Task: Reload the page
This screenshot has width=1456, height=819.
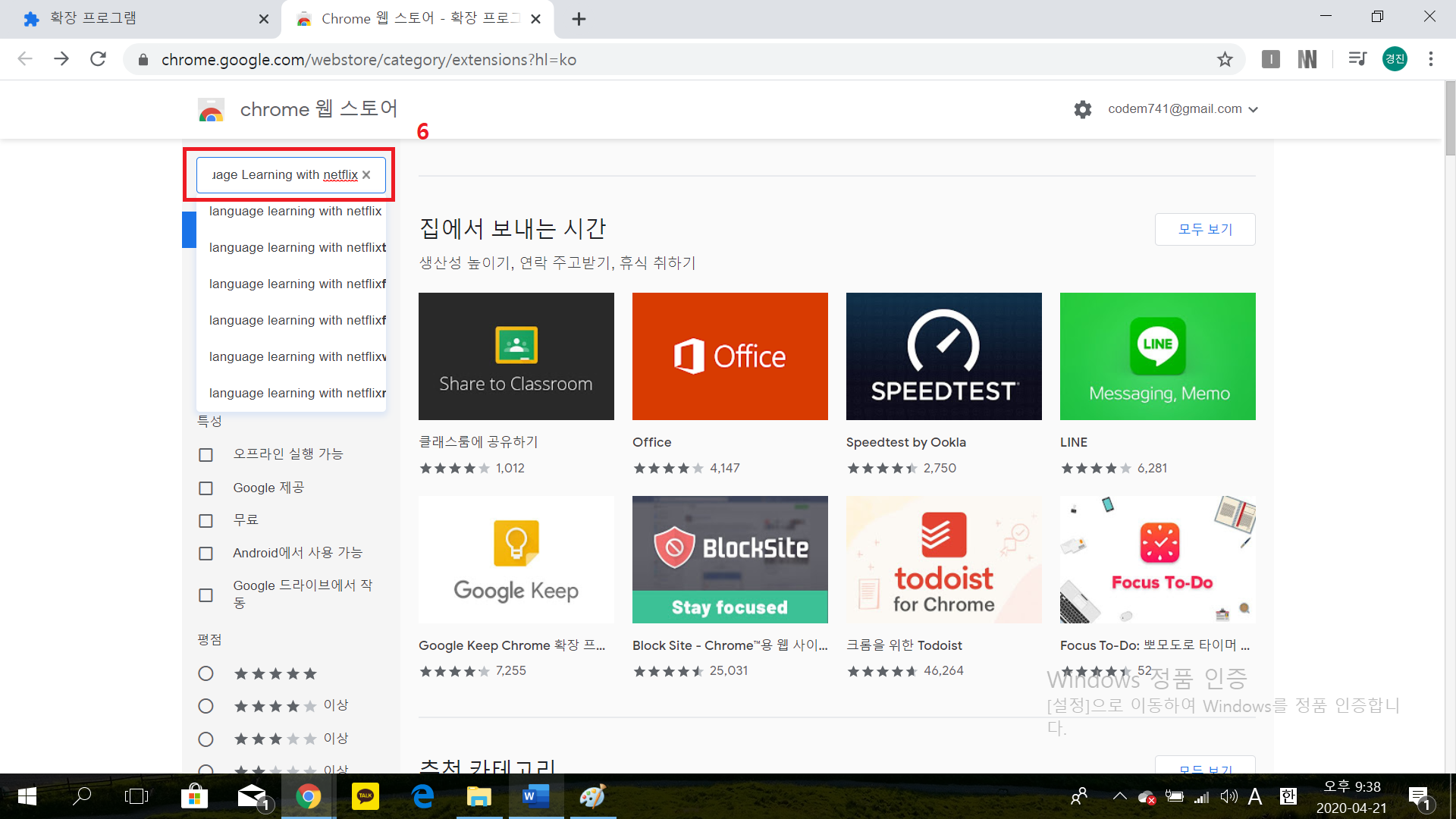Action: tap(98, 59)
